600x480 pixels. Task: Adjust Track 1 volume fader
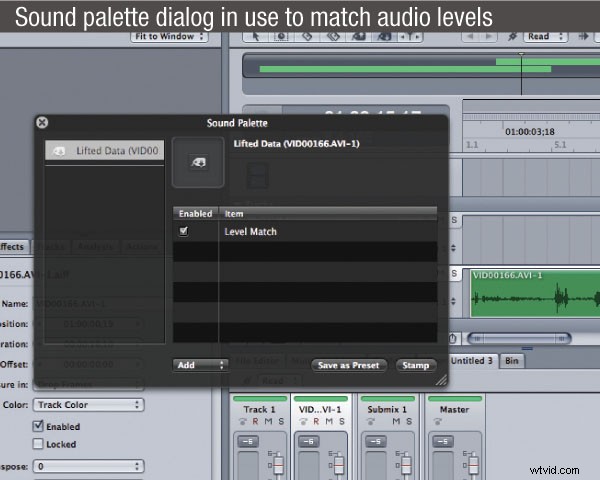pyautogui.click(x=279, y=465)
